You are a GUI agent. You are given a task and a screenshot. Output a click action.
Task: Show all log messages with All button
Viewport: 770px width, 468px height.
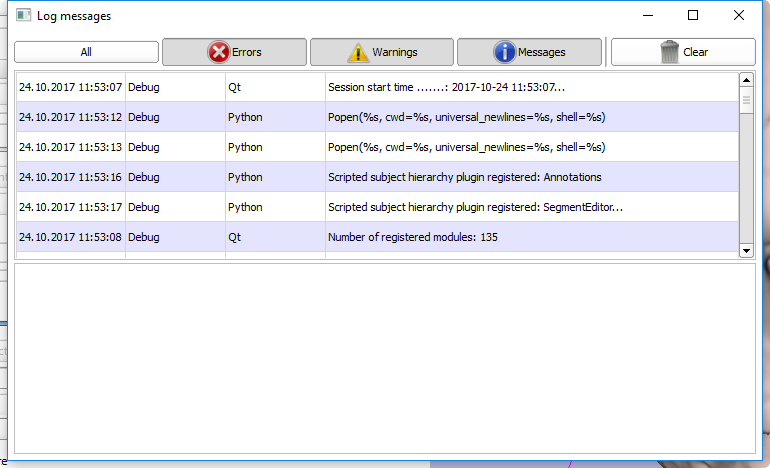pyautogui.click(x=86, y=52)
